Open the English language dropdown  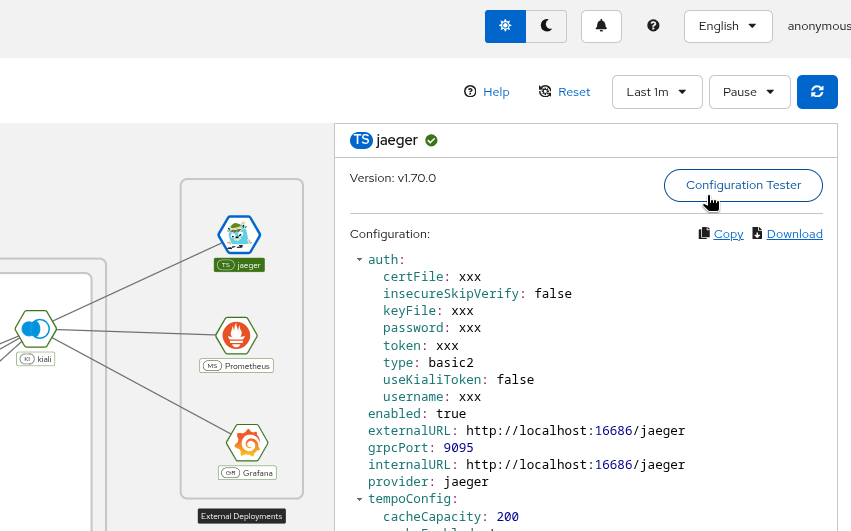pos(727,26)
